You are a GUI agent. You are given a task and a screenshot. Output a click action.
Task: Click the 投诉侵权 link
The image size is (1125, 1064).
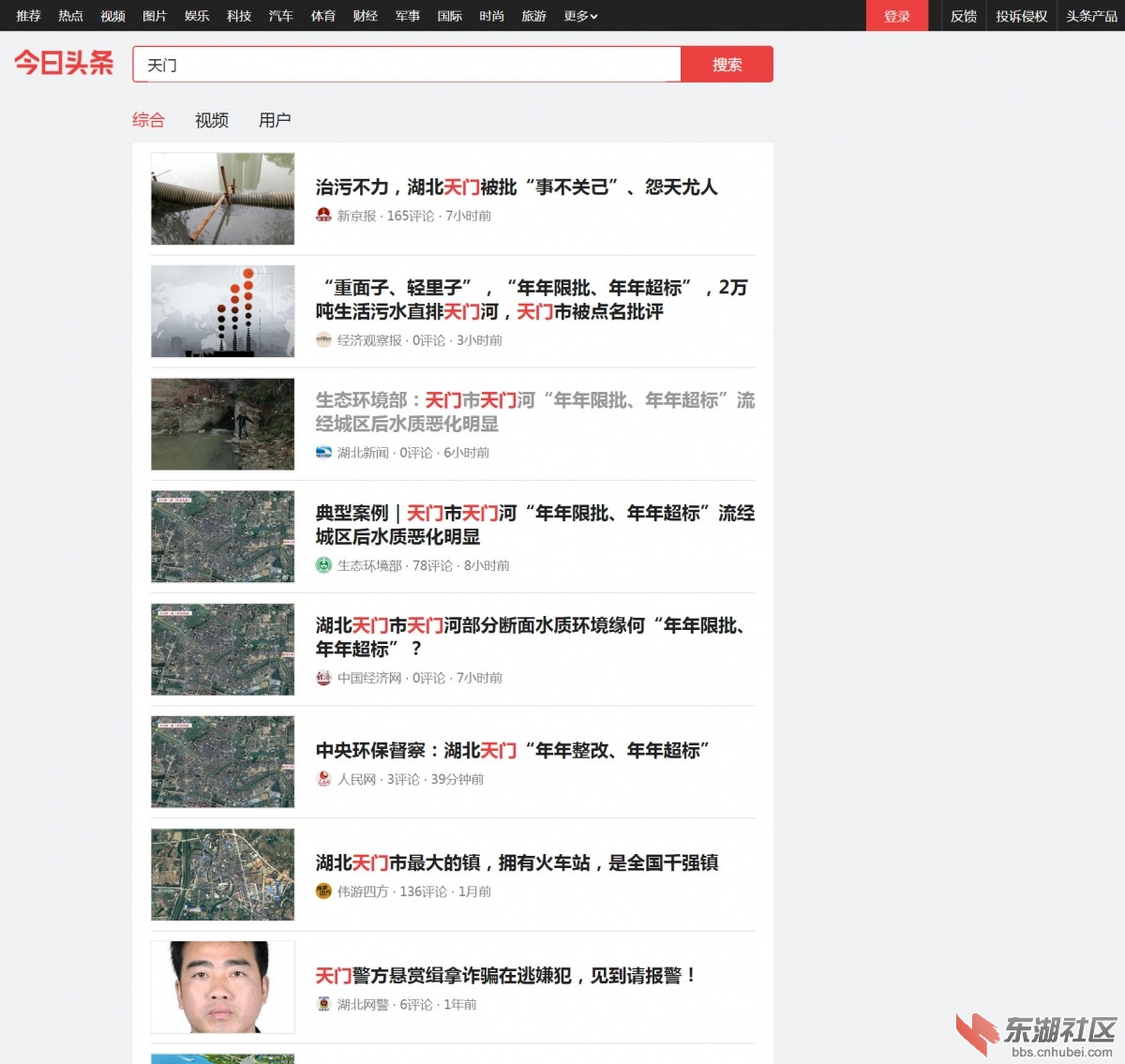point(1021,16)
